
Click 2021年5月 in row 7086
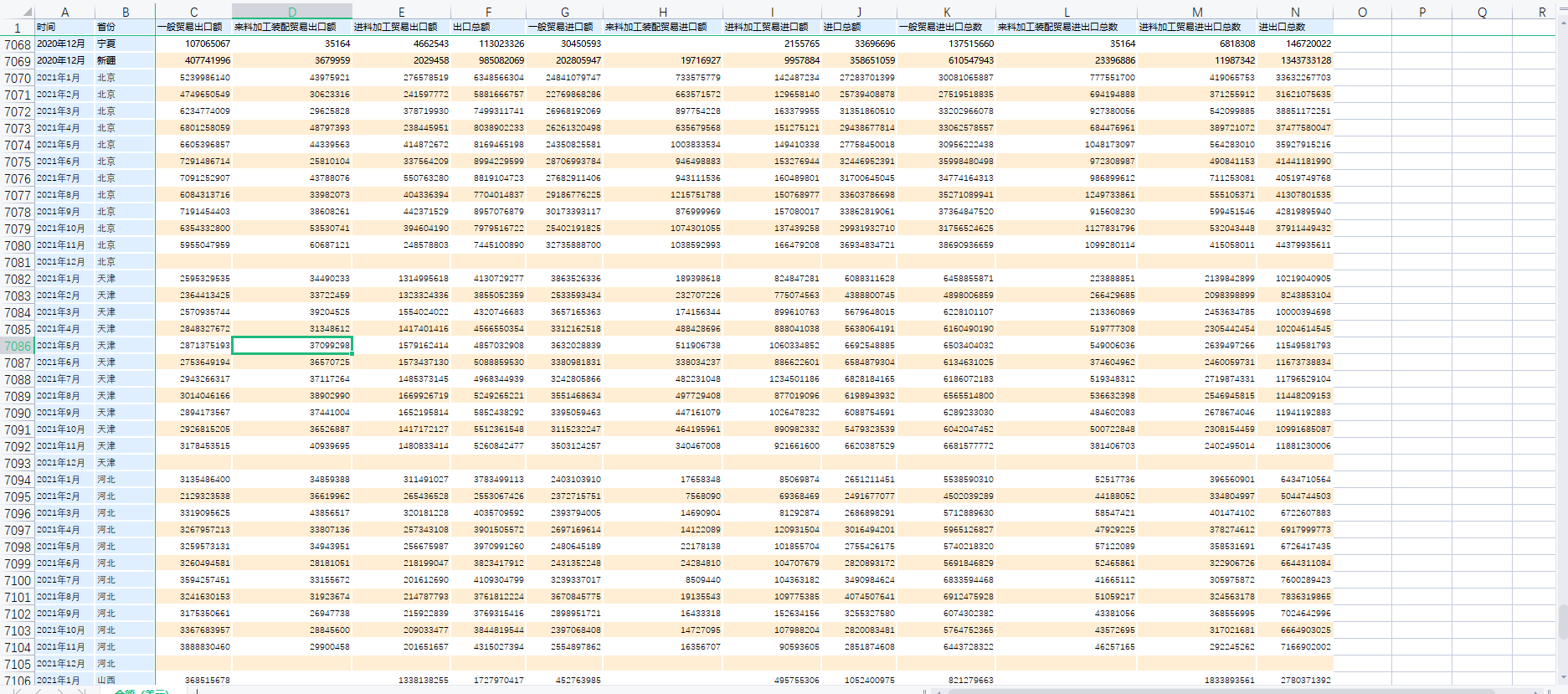pos(64,345)
